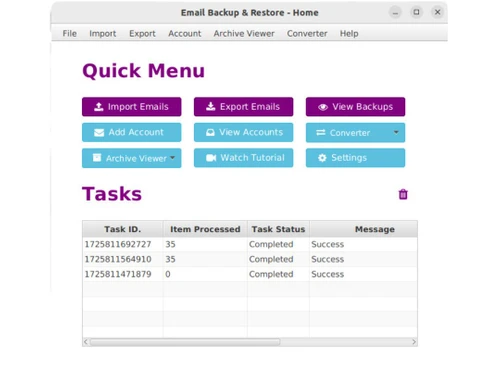Click Success message of task 1725811692727

(x=327, y=244)
